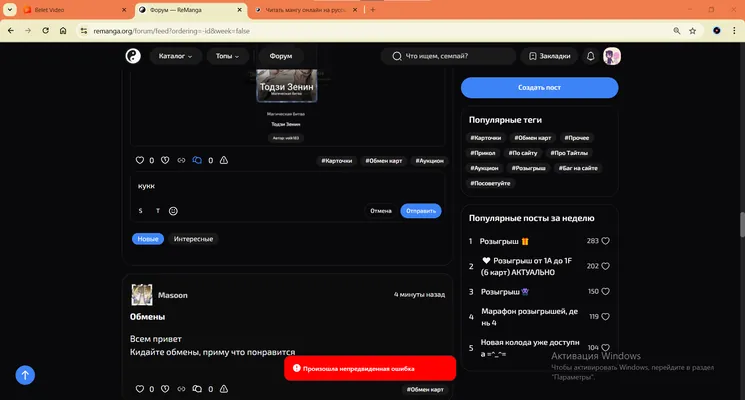745x400 pixels.
Task: Cancel the comment with Отмена
Action: click(x=381, y=211)
